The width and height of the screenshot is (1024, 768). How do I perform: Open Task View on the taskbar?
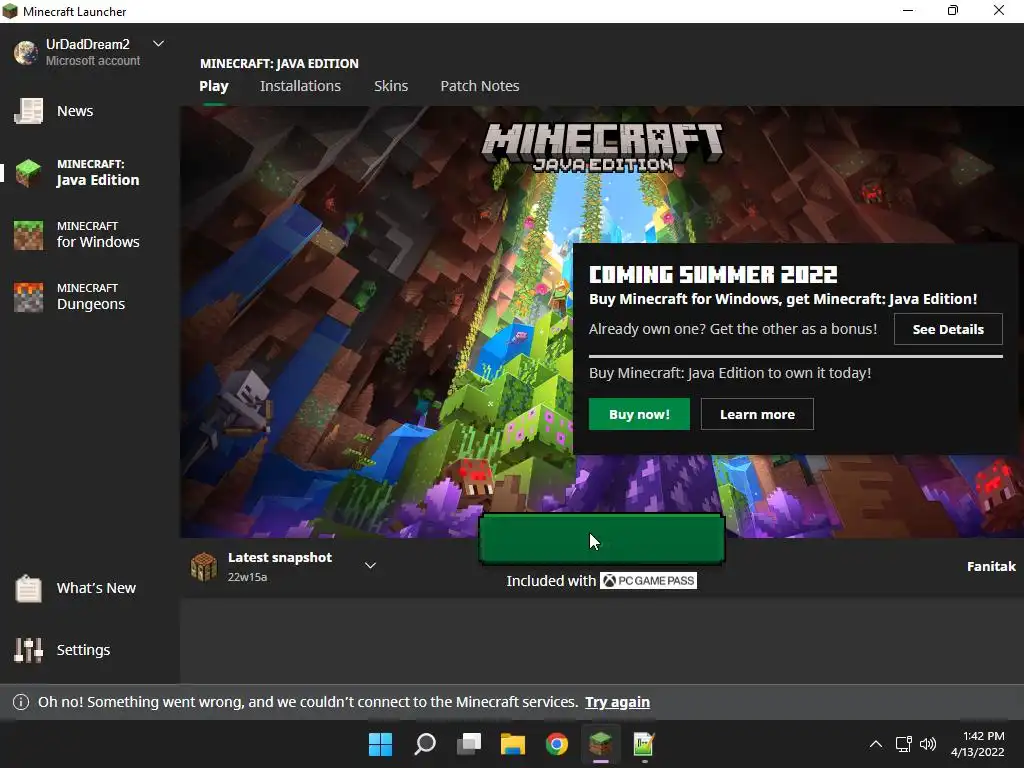coord(469,744)
